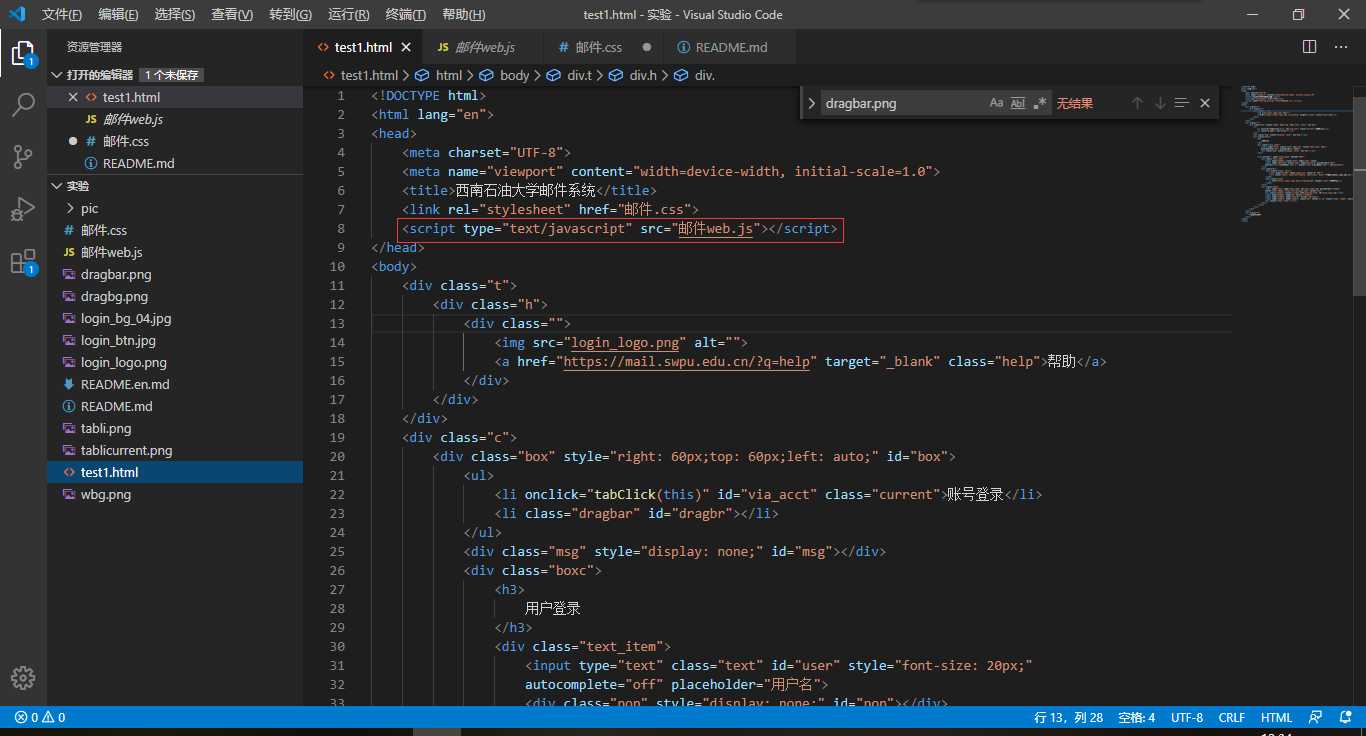Click the unsaved dot on 邮件.css tab

tap(647, 47)
